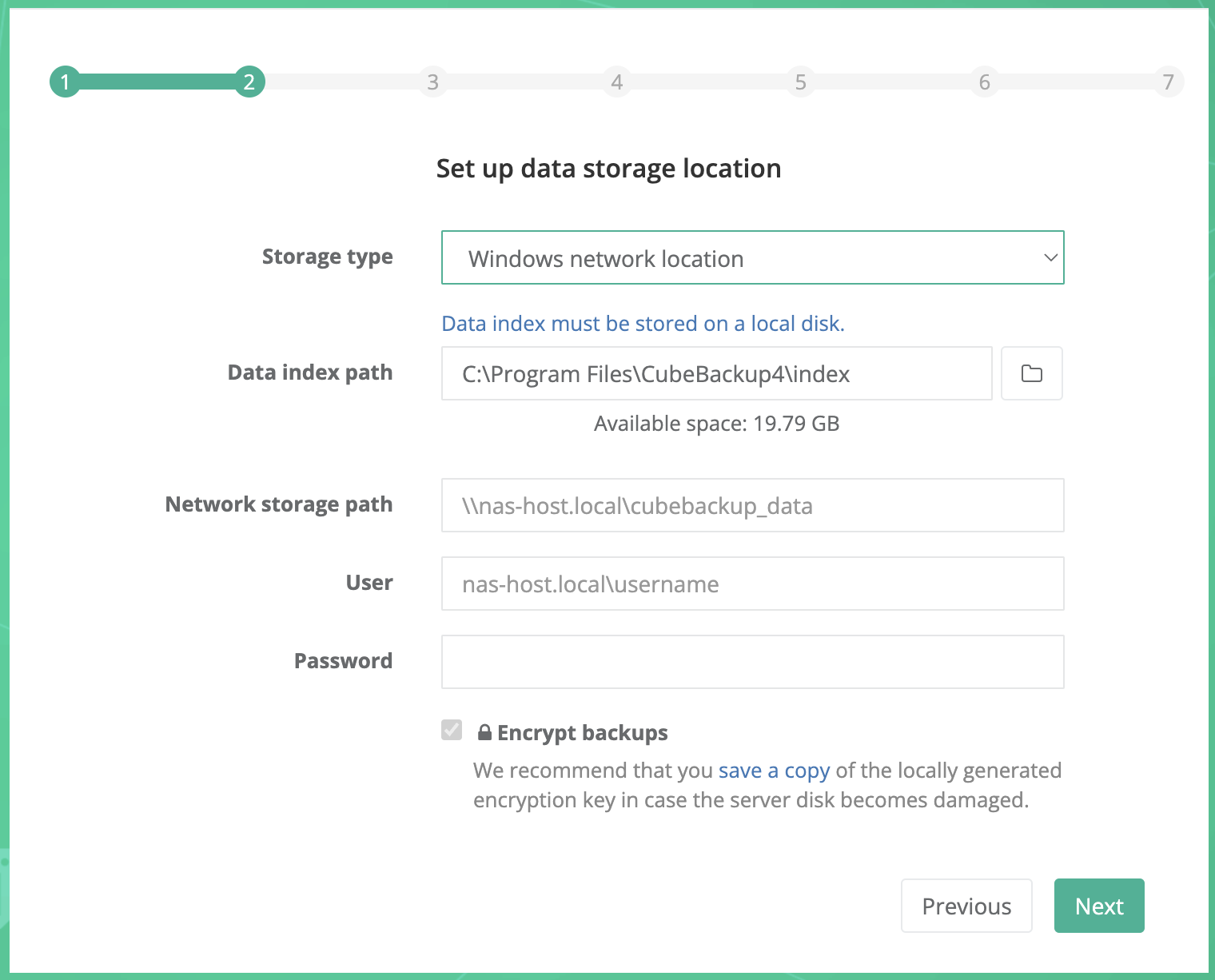Viewport: 1215px width, 980px height.
Task: Focus the Password field
Action: 752,662
